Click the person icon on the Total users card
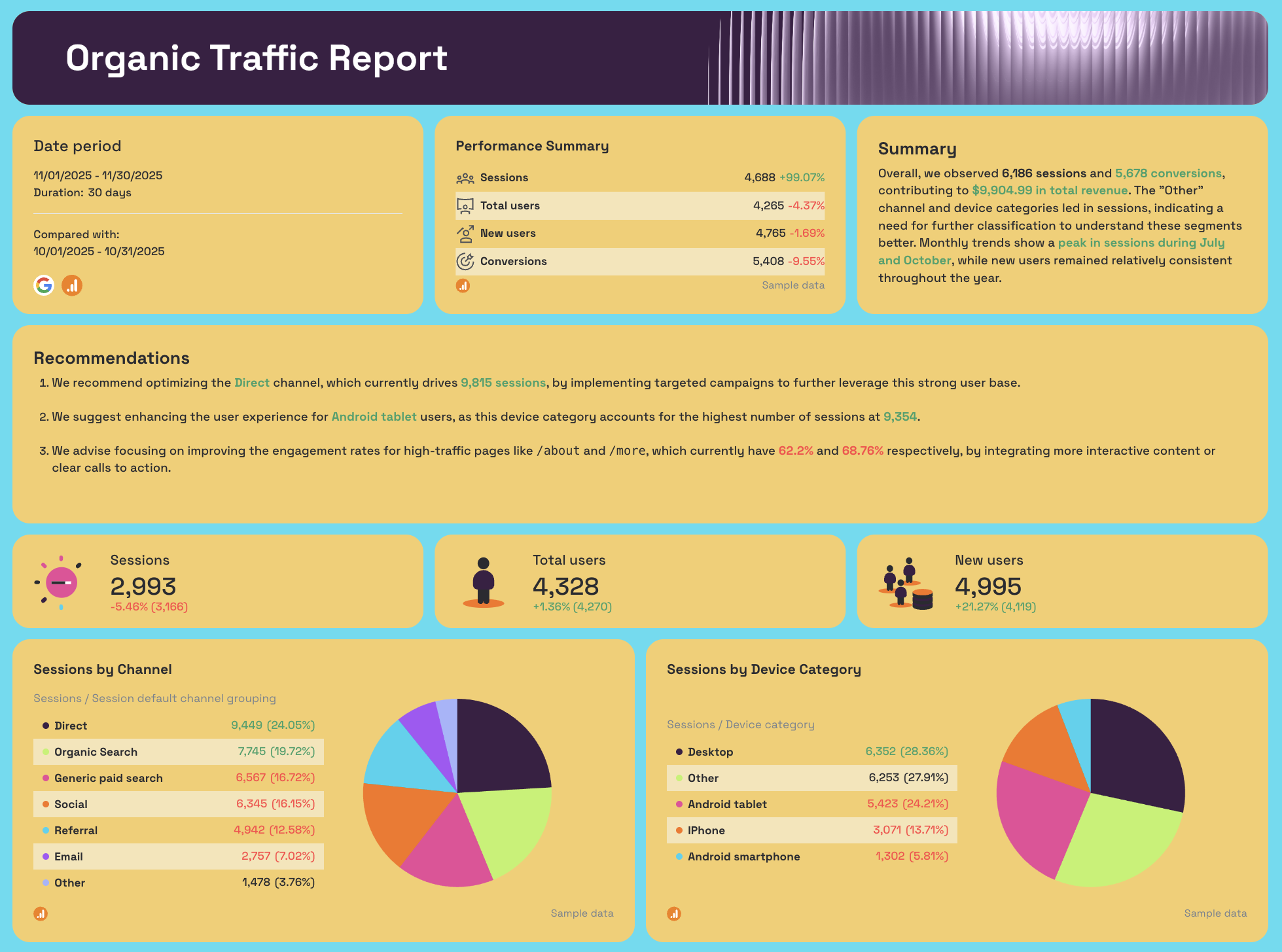 [x=484, y=582]
